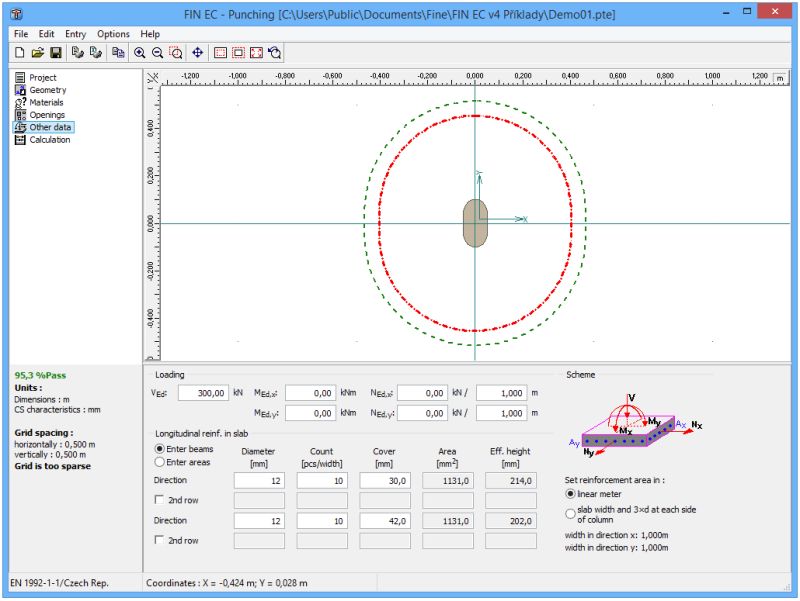Viewport: 800px width, 601px height.
Task: Open the Entry menu
Action: click(75, 33)
